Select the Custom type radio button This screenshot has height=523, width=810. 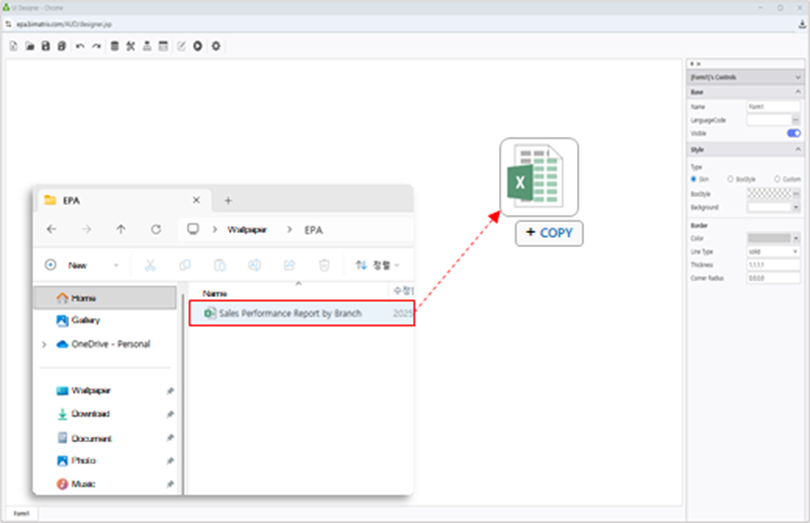click(778, 179)
